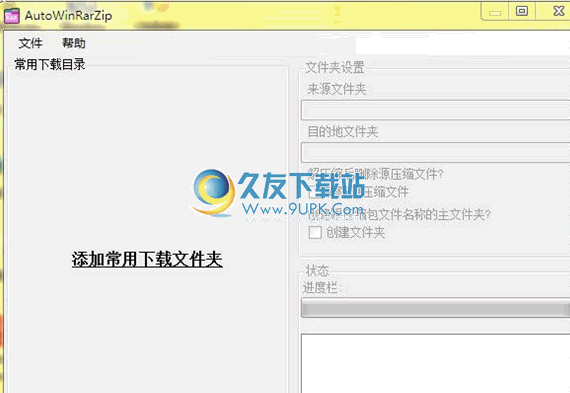The height and width of the screenshot is (393, 570).
Task: Click the 文件夹设置 group label
Action: [x=335, y=68]
